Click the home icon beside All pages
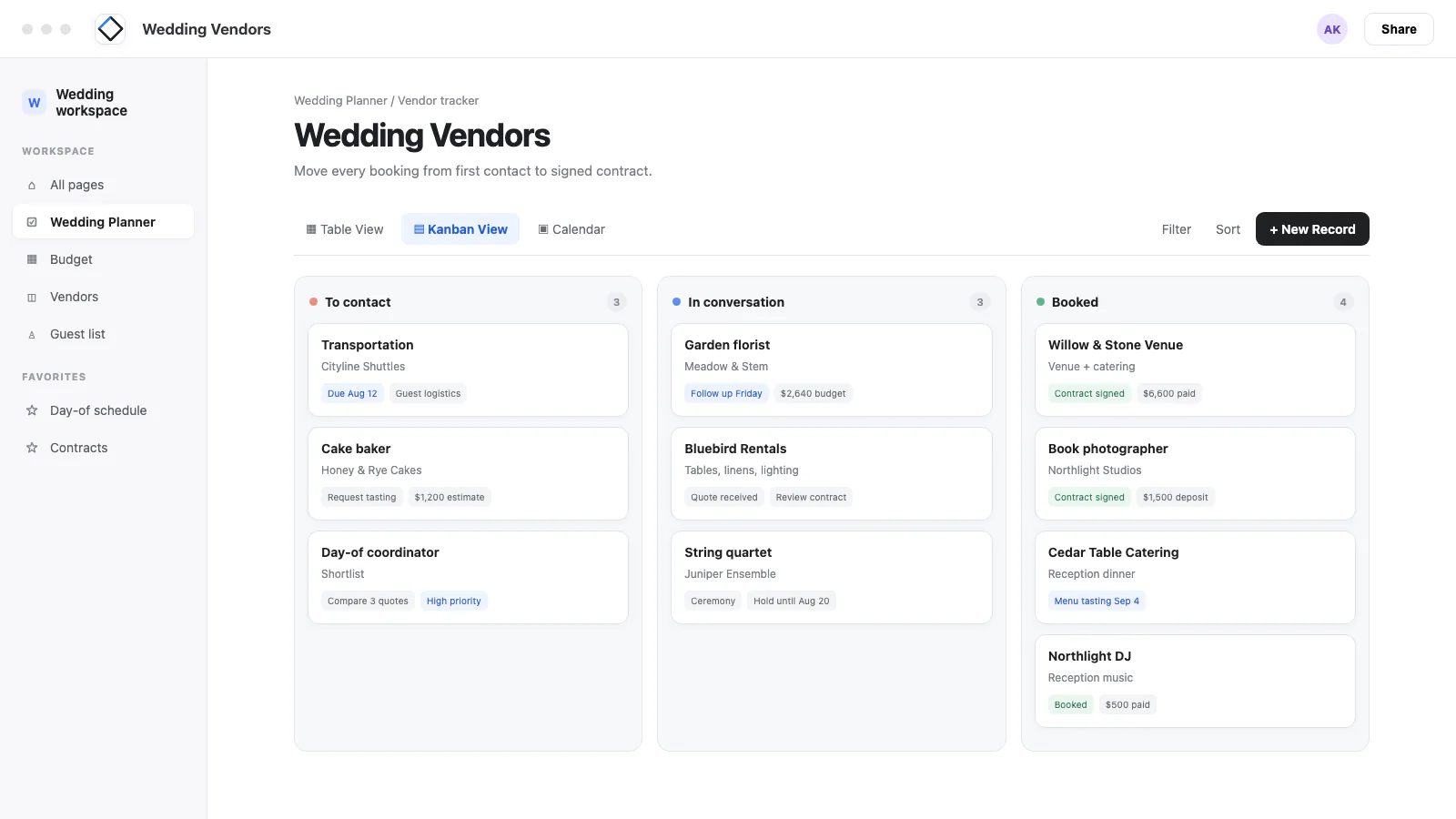Viewport: 1456px width, 819px height. click(32, 185)
